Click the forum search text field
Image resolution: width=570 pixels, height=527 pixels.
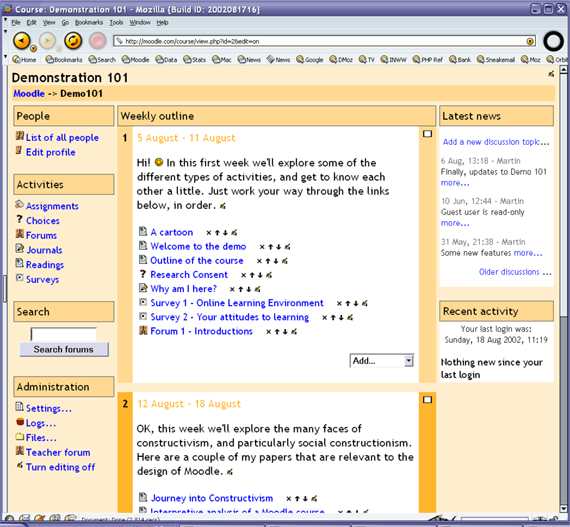64,335
